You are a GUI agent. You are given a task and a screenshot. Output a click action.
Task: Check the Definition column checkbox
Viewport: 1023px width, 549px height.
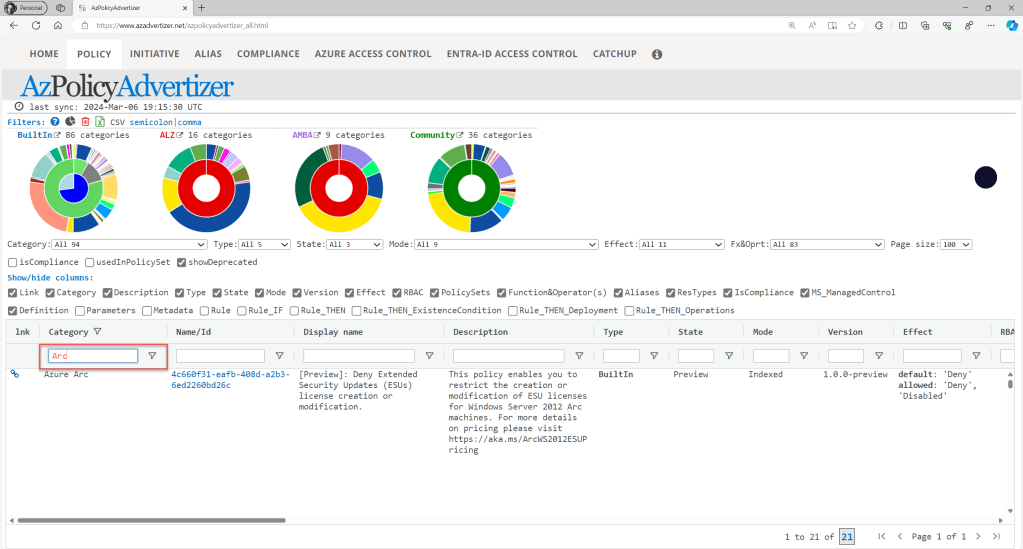pyautogui.click(x=13, y=310)
